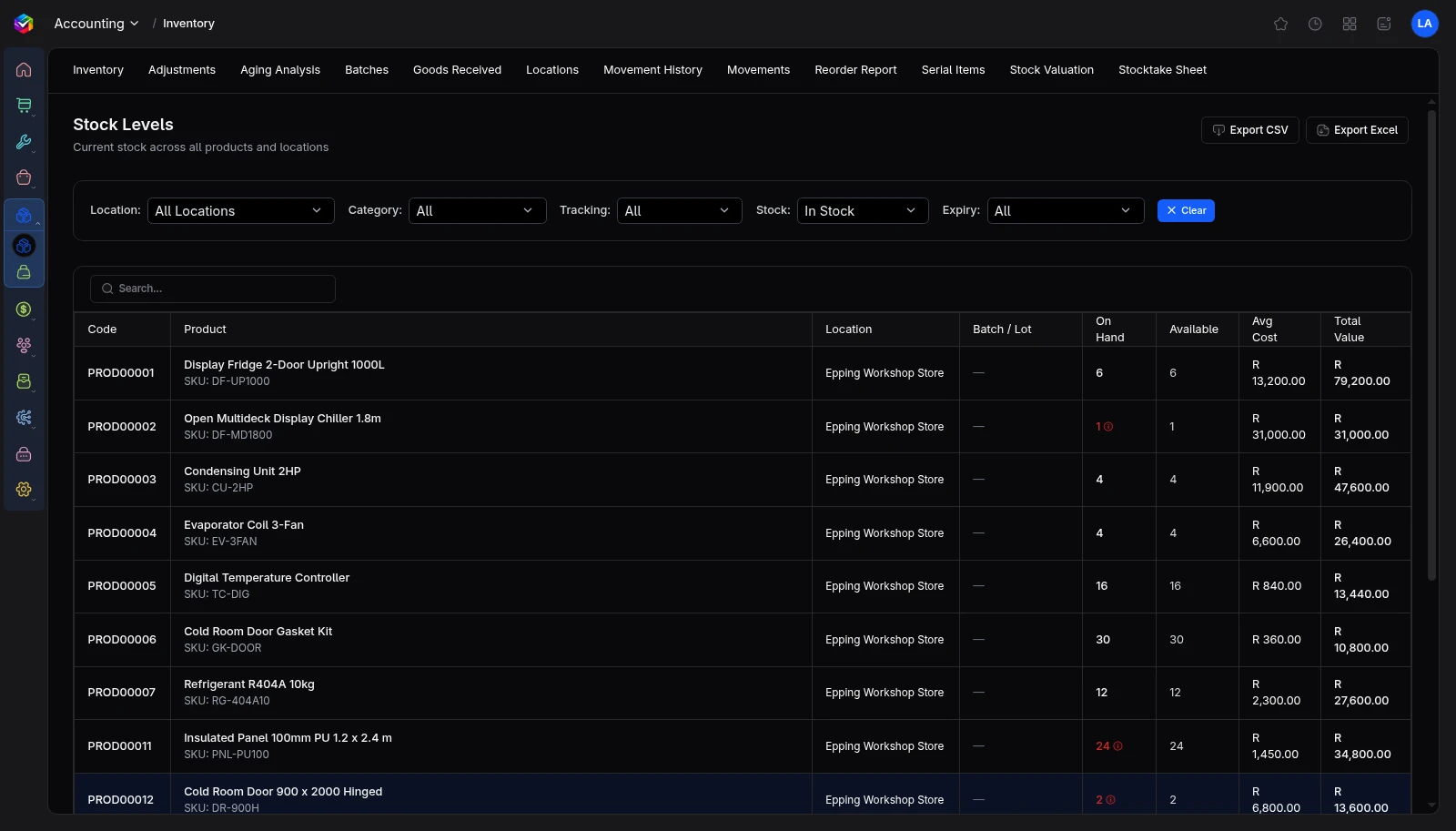Image resolution: width=1456 pixels, height=831 pixels.
Task: Switch to the Stock Valuation tab
Action: pos(1051,70)
